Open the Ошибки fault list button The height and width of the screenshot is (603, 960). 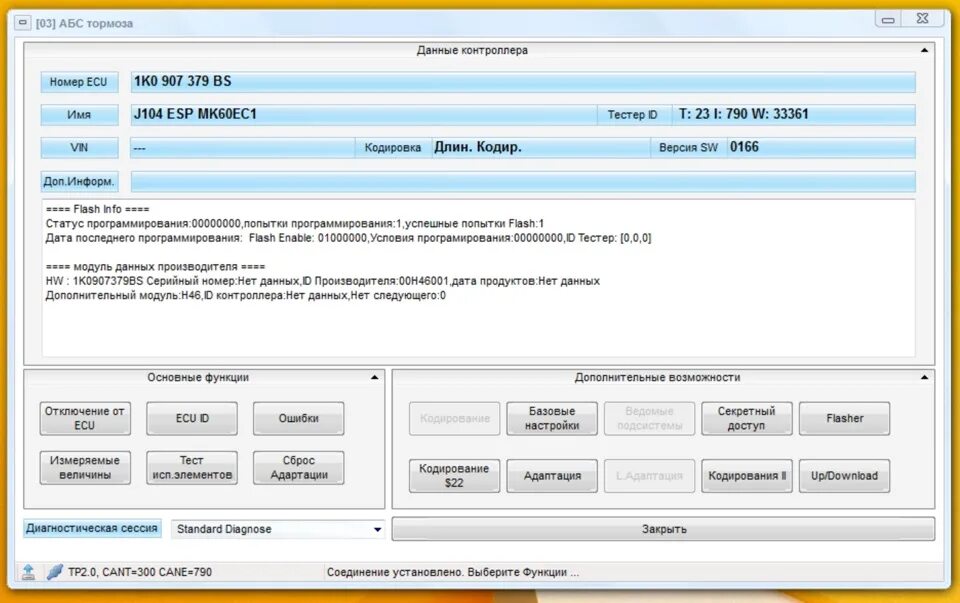pyautogui.click(x=299, y=418)
